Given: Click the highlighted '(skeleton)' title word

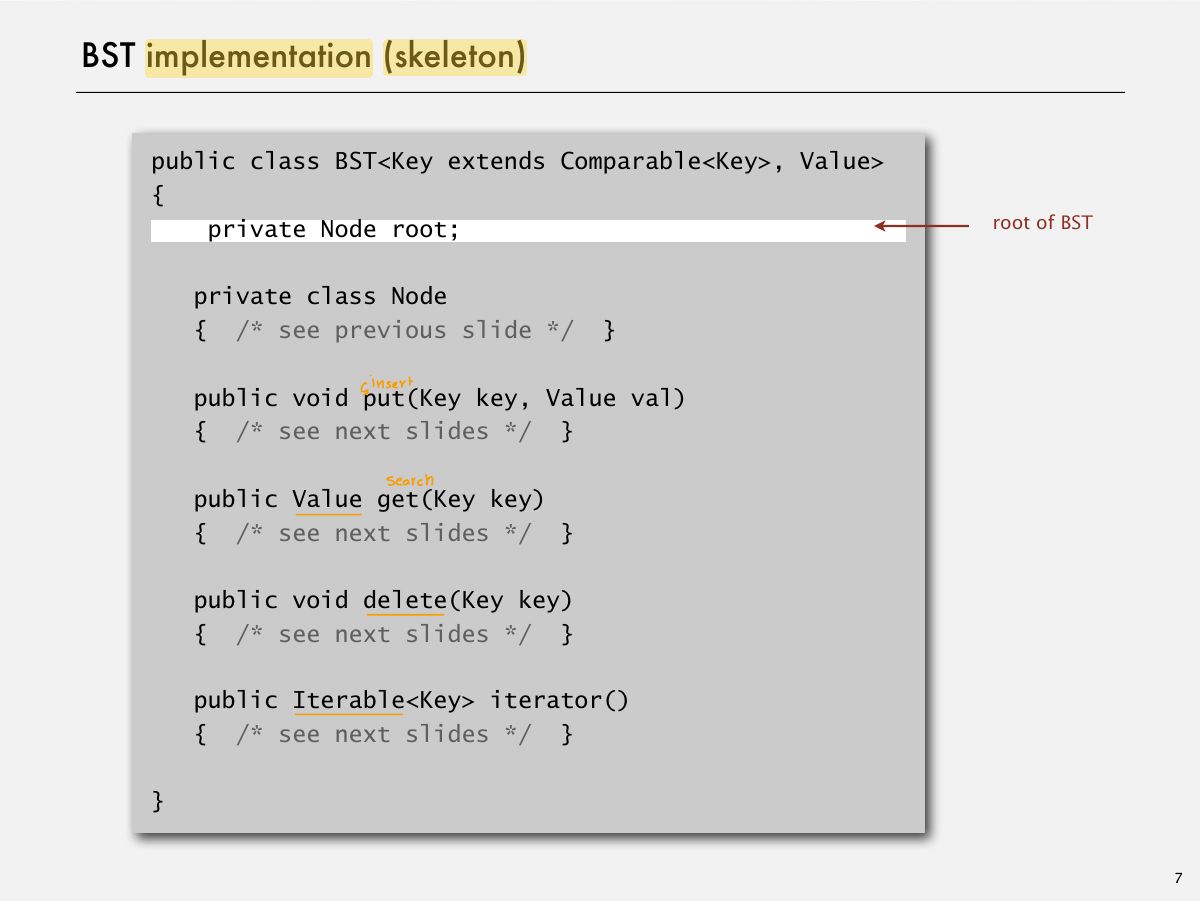Looking at the screenshot, I should click(455, 57).
